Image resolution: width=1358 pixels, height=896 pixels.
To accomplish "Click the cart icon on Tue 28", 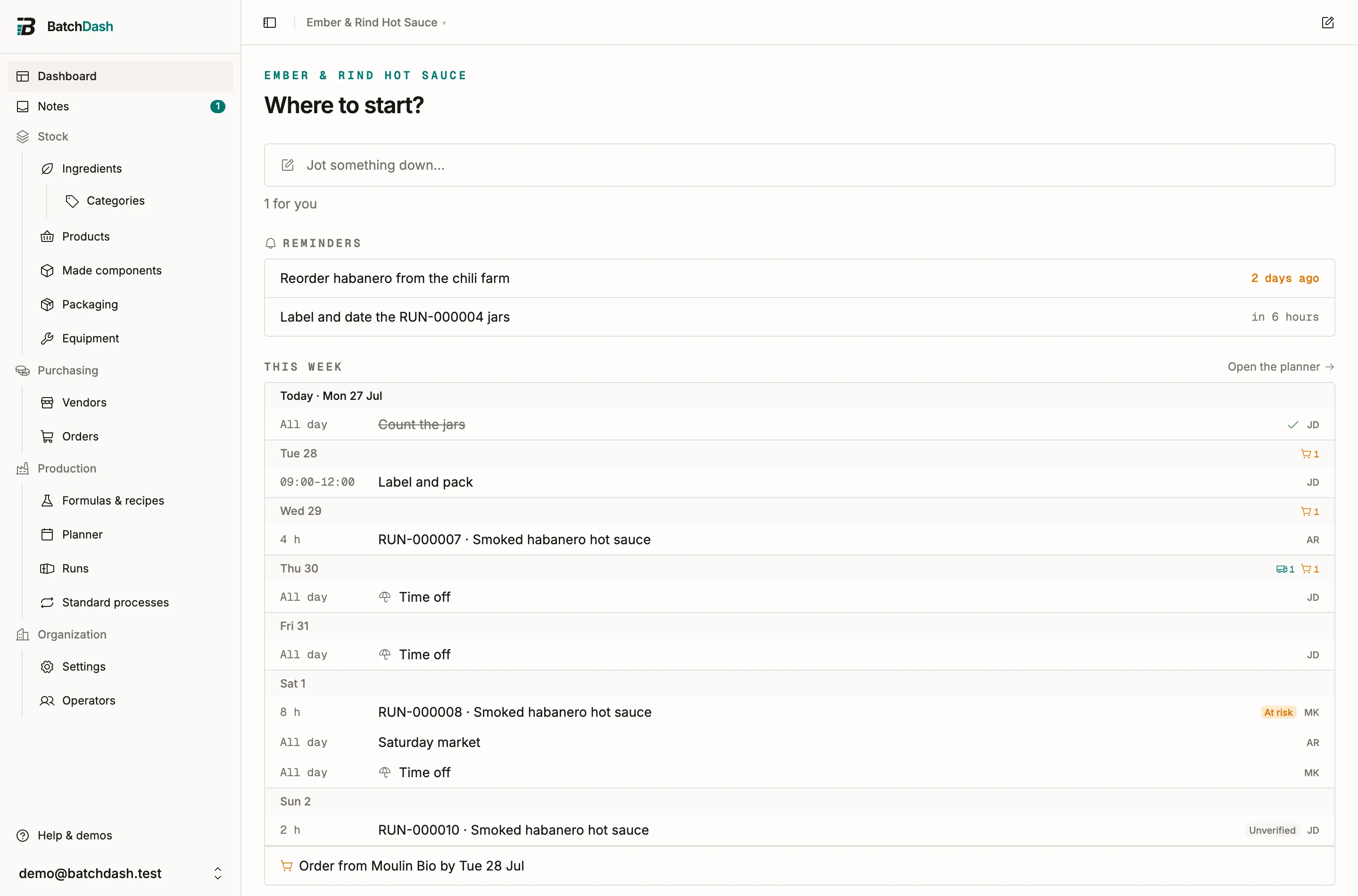I will pos(1306,454).
